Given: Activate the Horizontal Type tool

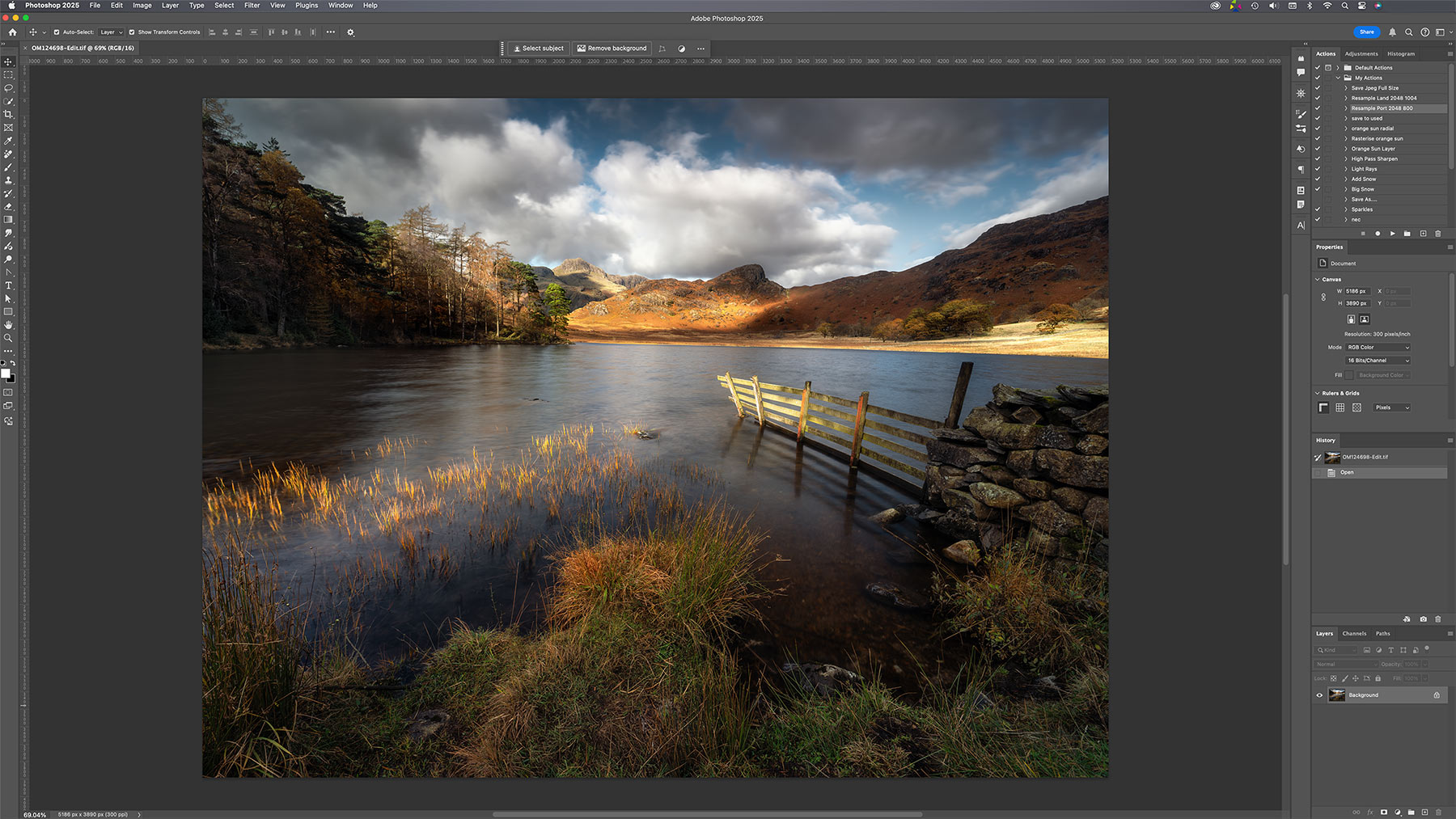Looking at the screenshot, I should (9, 285).
